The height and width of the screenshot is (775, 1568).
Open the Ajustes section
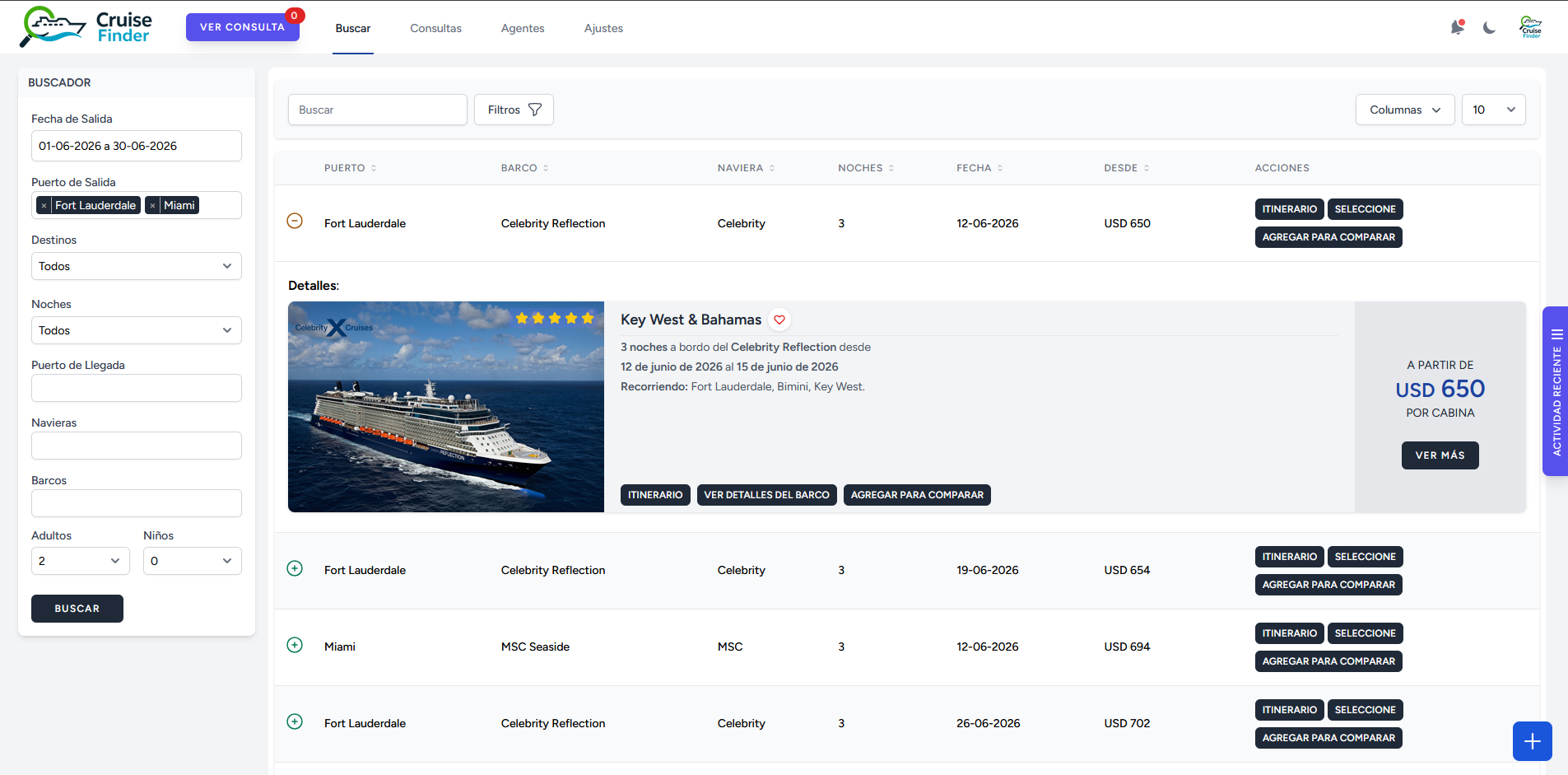603,28
